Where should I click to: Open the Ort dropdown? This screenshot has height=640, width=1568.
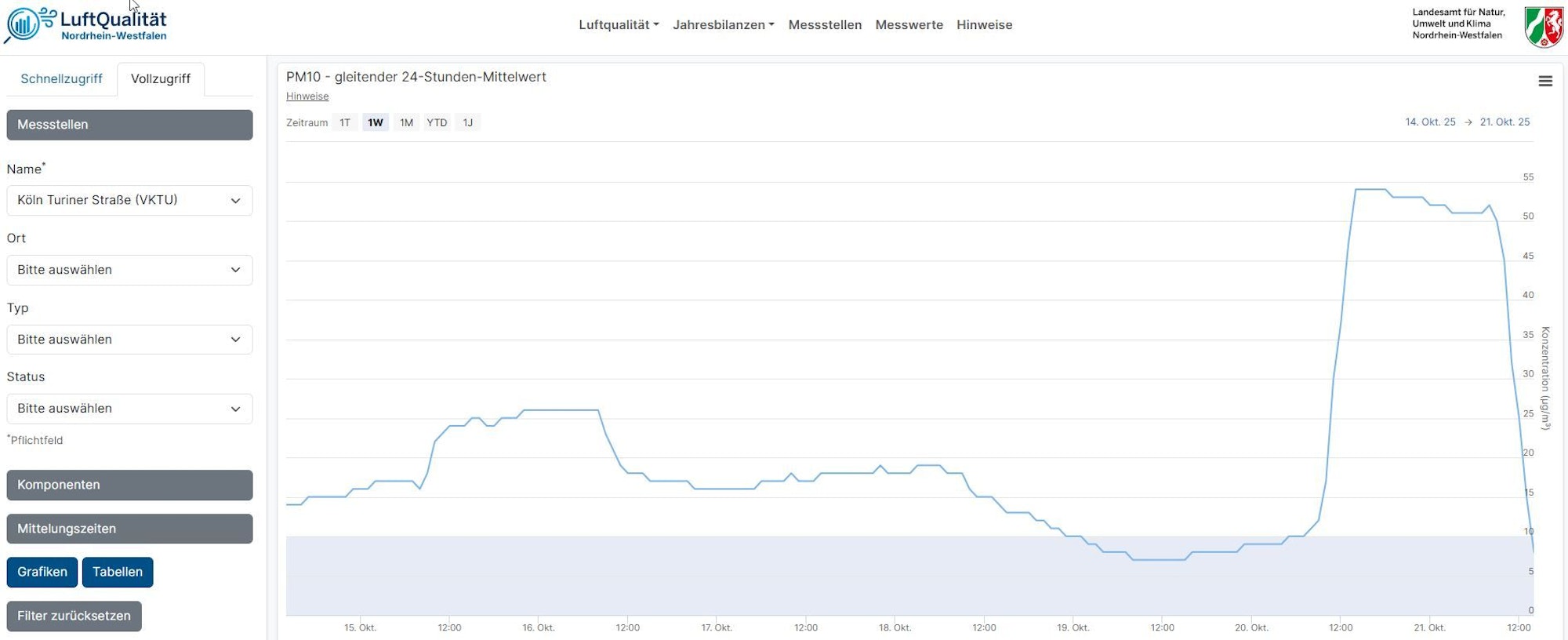tap(129, 270)
